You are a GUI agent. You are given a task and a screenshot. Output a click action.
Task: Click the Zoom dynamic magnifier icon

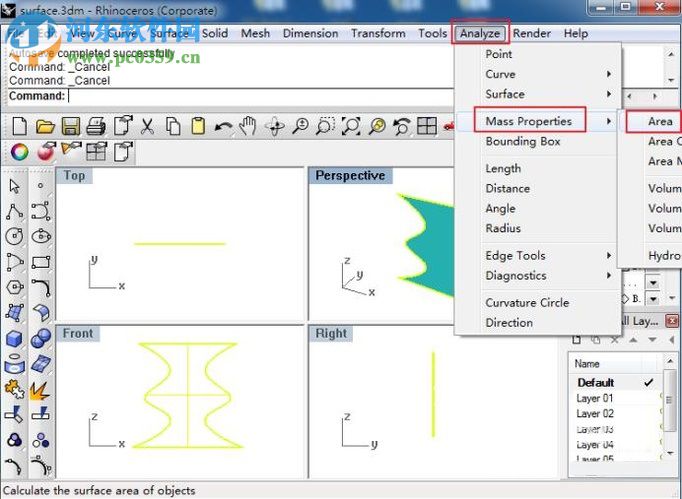pyautogui.click(x=300, y=127)
